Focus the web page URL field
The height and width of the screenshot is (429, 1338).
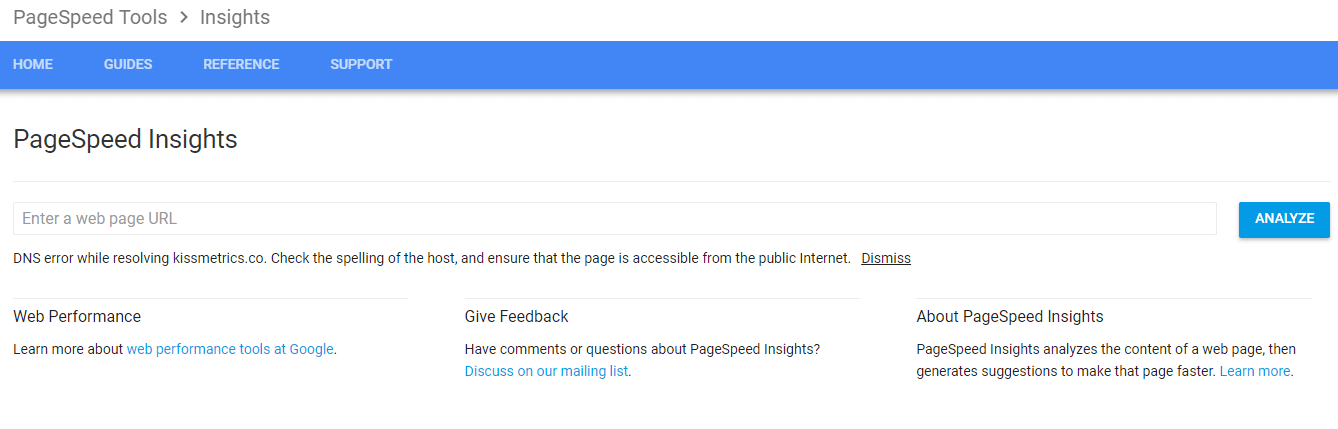[x=614, y=218]
